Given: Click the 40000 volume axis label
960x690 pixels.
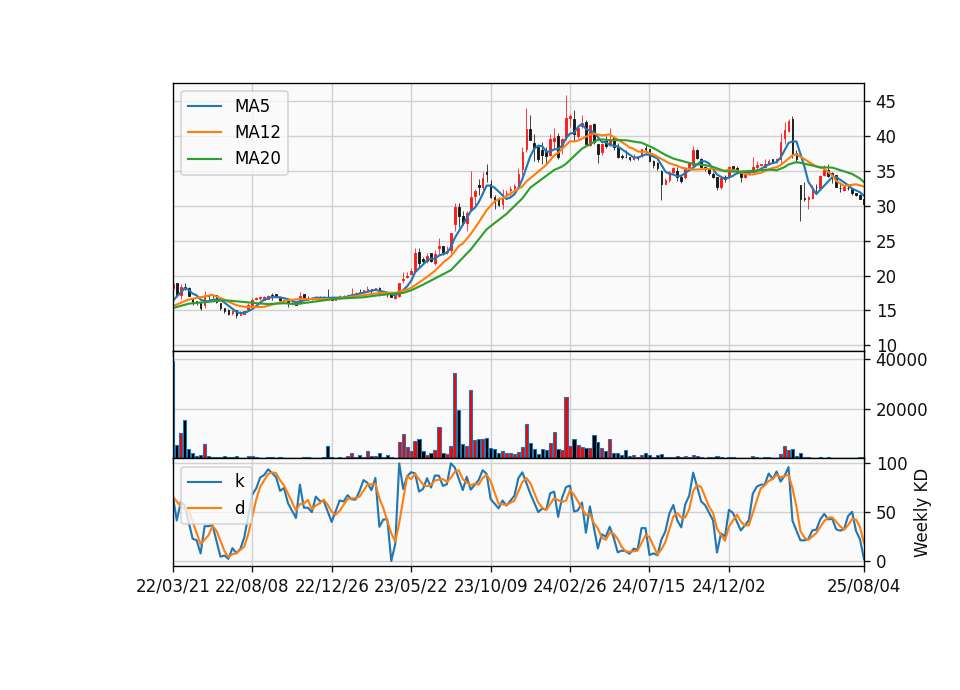Looking at the screenshot, I should (x=901, y=360).
